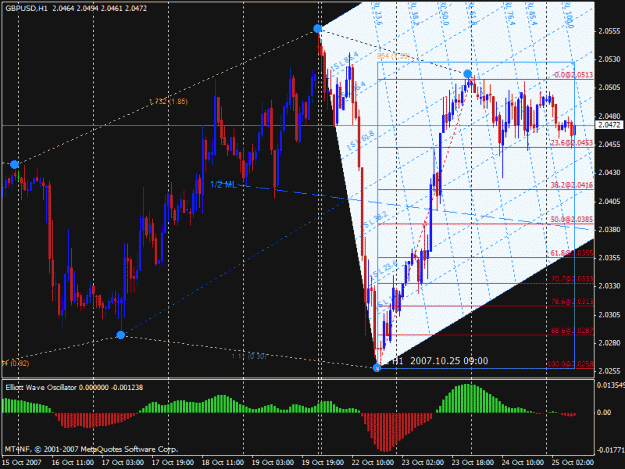Click the ISL 61.8 slanted line label
Viewport: 625px width, 469px height.
(361, 140)
